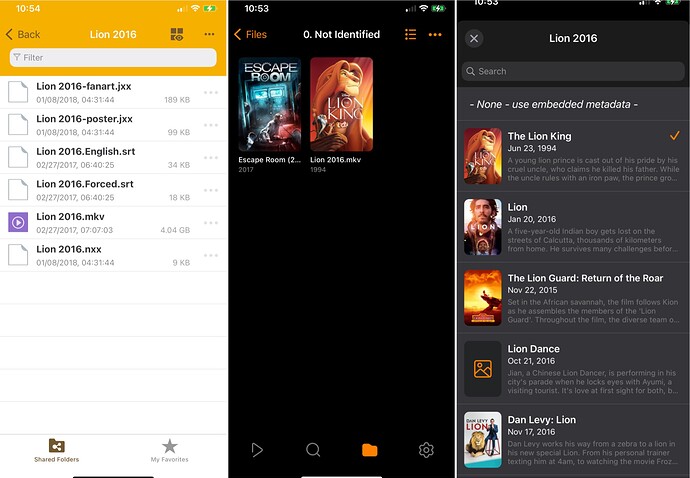Focus the Search field in metadata picker

(573, 71)
